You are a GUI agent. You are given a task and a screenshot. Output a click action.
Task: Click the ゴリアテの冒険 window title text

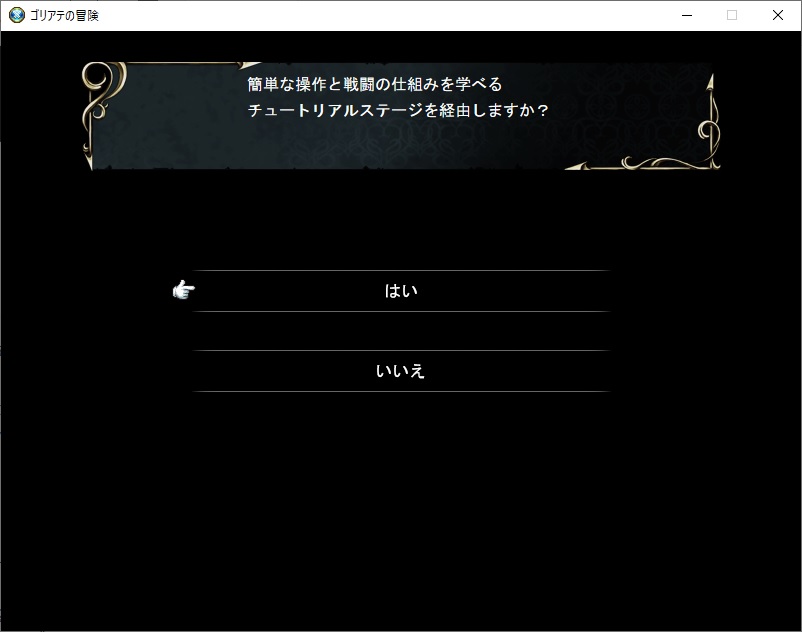point(64,16)
